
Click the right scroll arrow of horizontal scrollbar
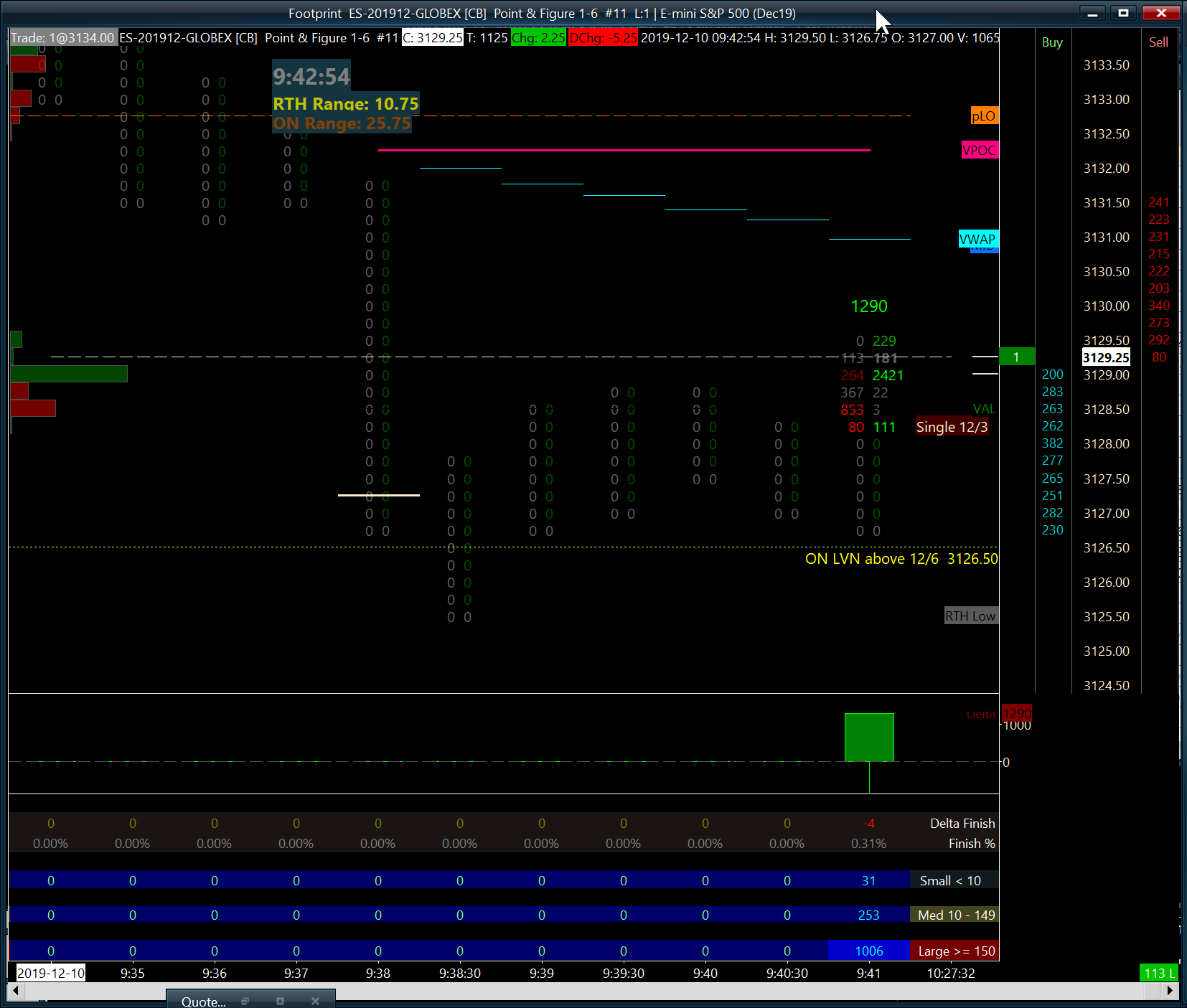[x=1170, y=991]
